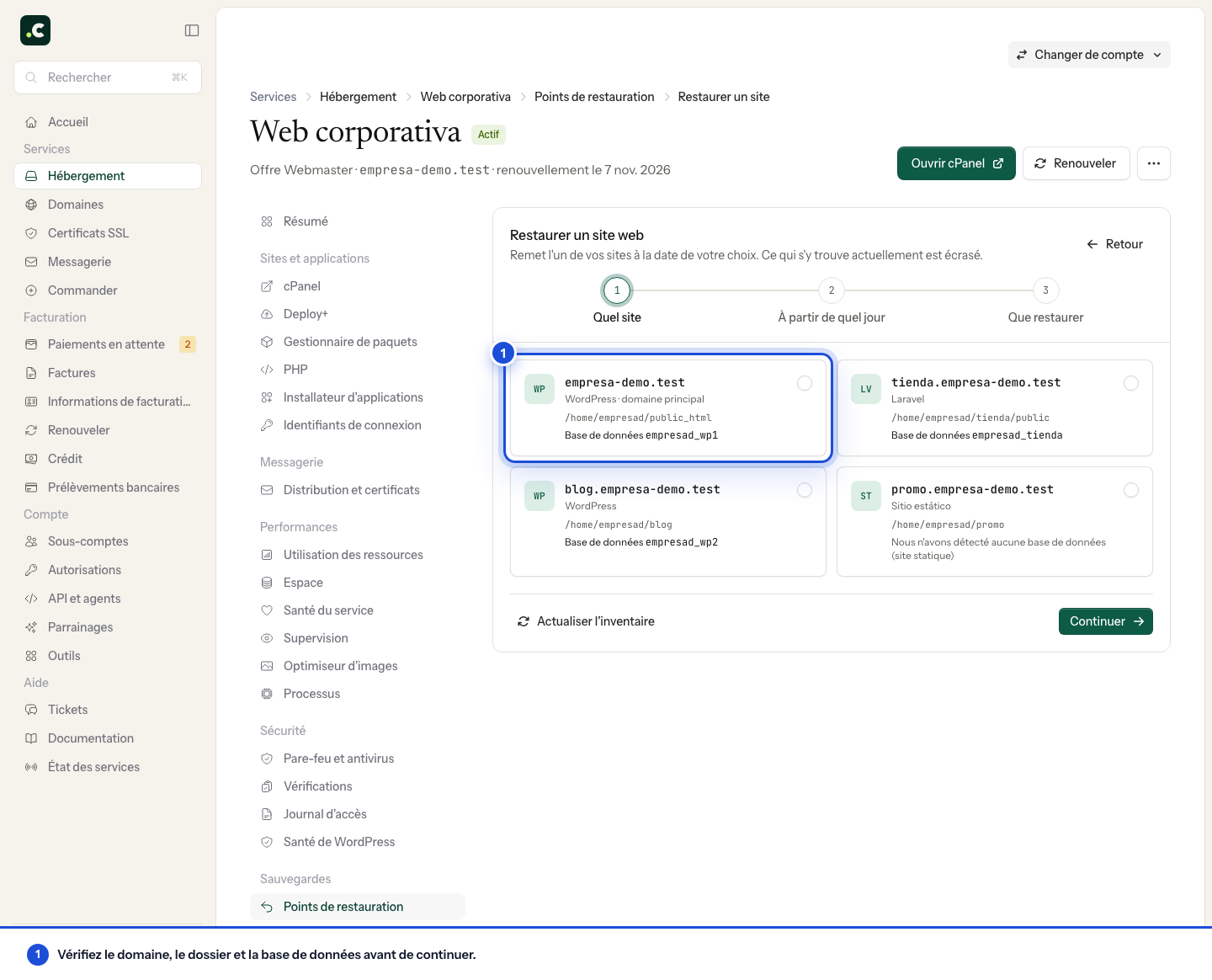Select promo.empresa-demo.test radio button
Screen dimensions: 1212x980
(1131, 490)
